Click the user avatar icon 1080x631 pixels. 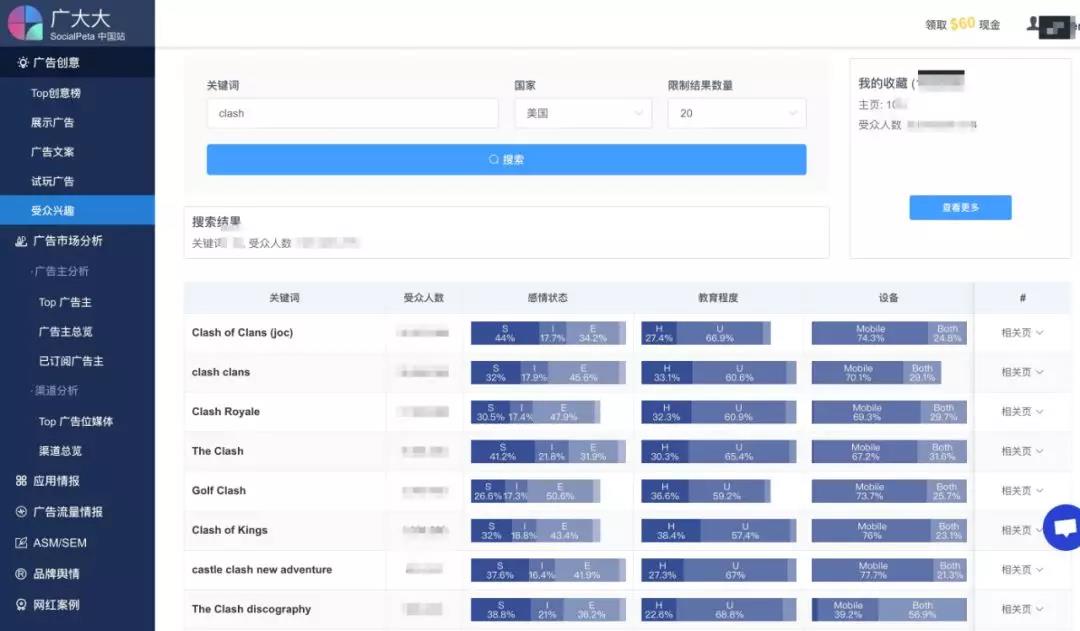(x=1032, y=24)
